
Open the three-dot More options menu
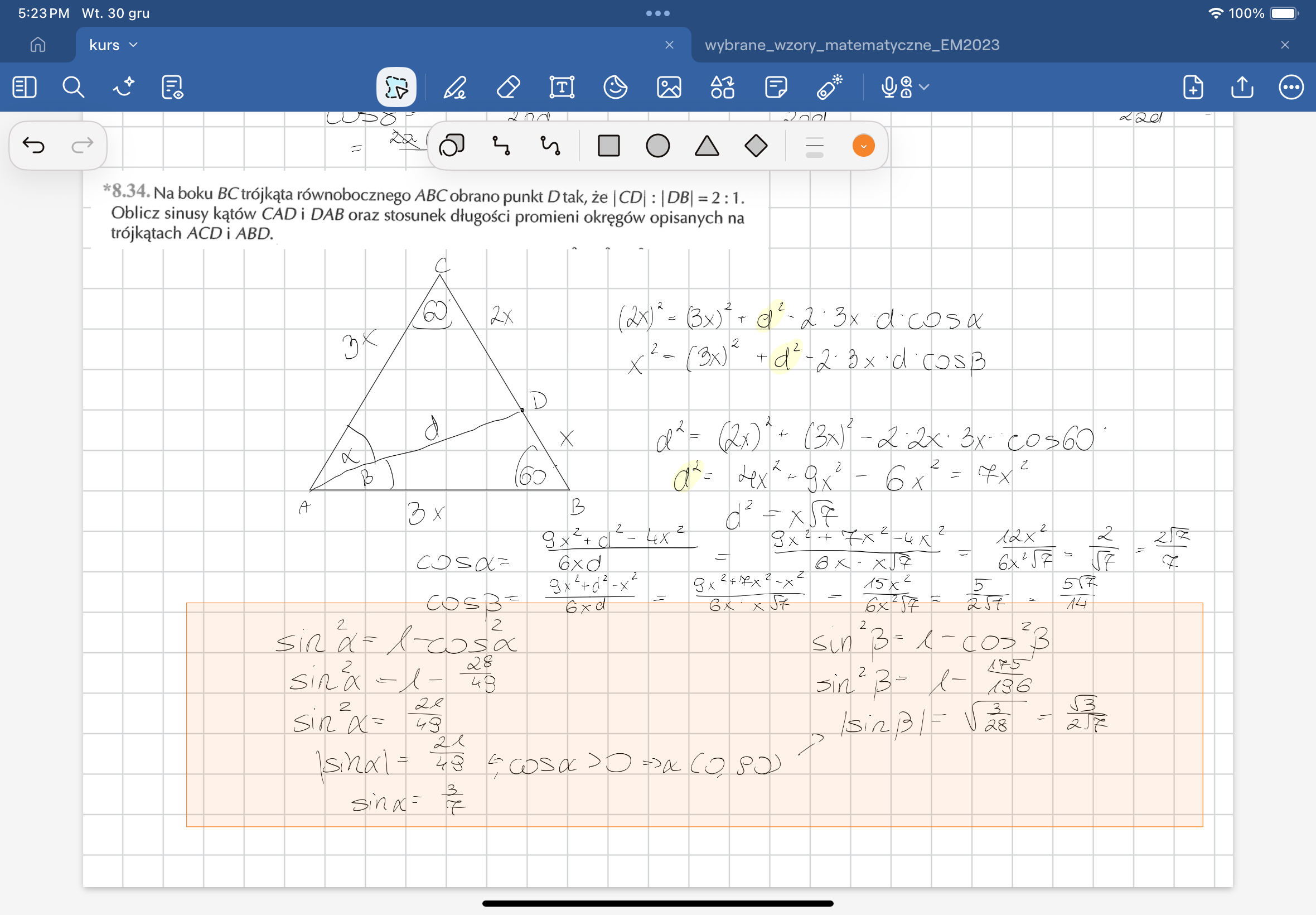[1291, 88]
